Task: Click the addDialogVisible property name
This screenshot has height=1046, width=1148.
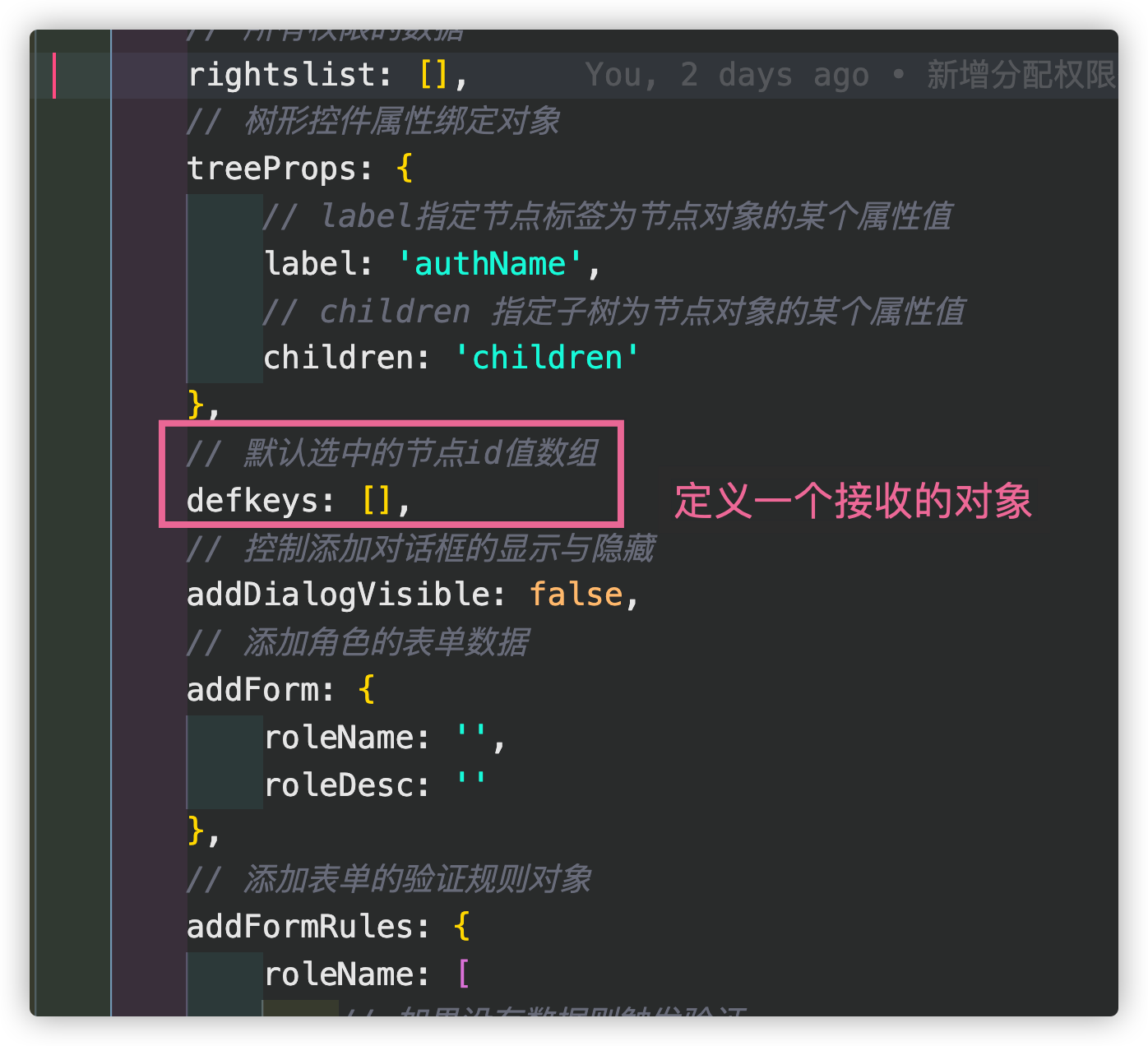Action: pos(338,595)
